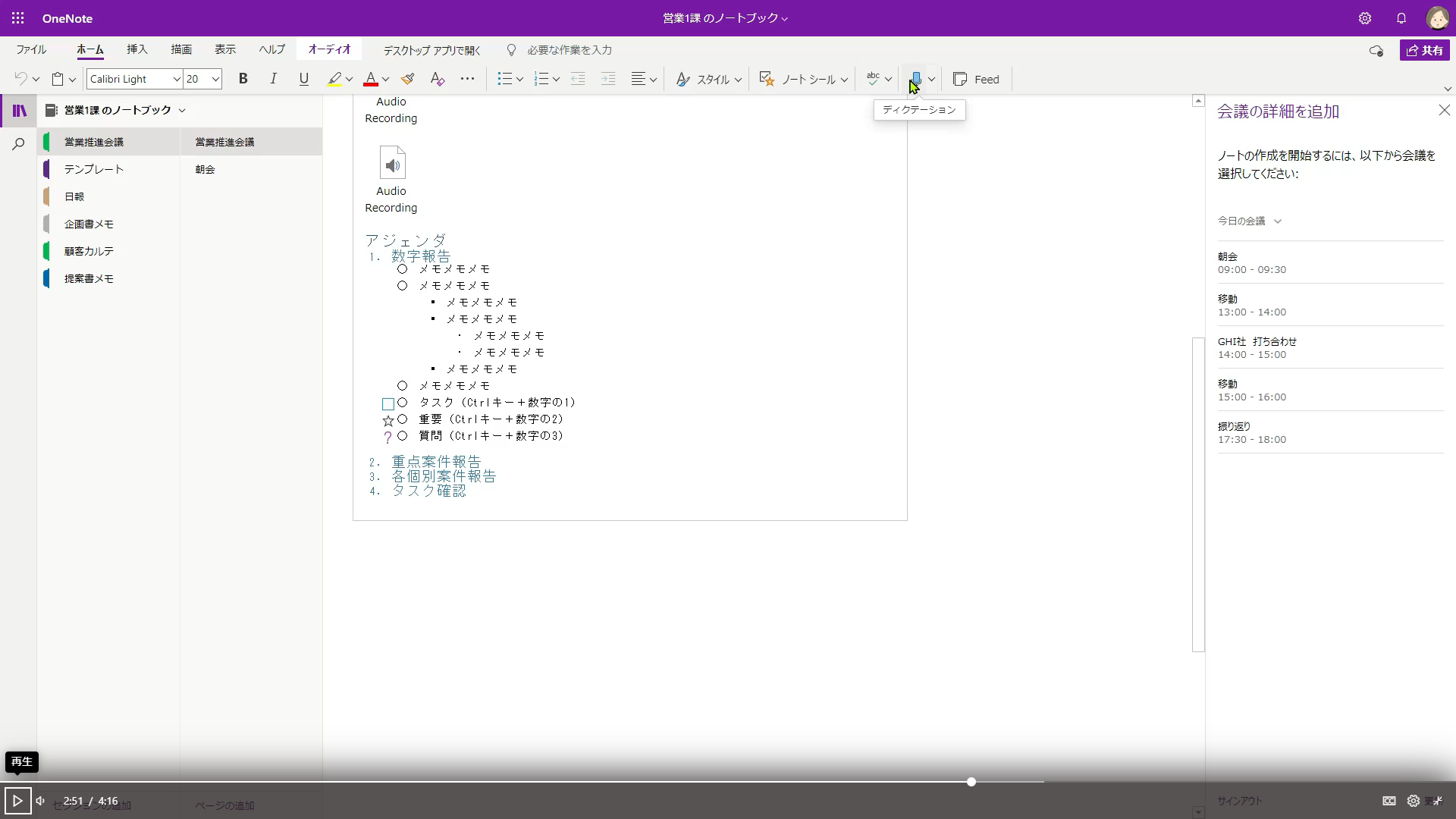Screen dimensions: 1456x819
Task: Select the 日報 section in sidebar
Action: click(x=76, y=196)
